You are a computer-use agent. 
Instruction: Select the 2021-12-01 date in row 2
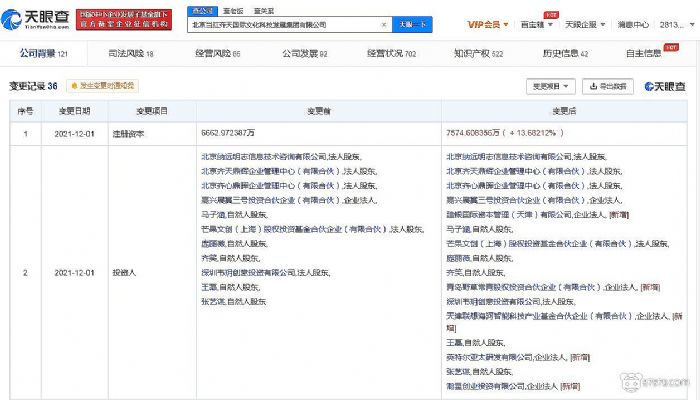(75, 272)
